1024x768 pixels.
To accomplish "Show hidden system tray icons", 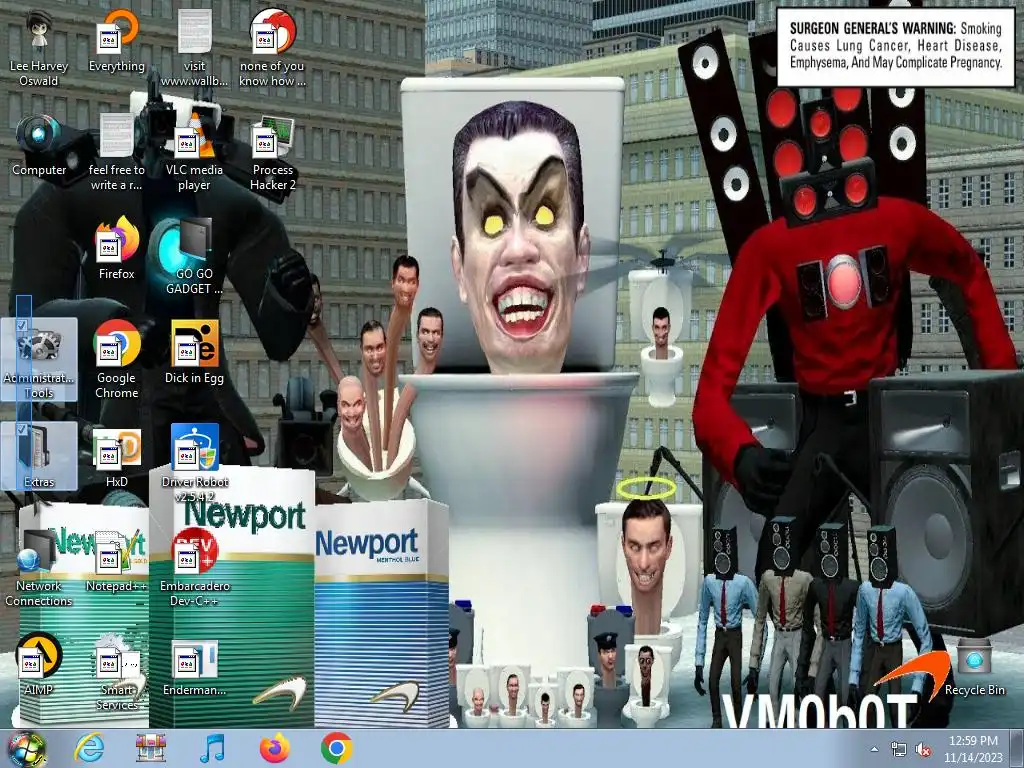I will pos(874,750).
